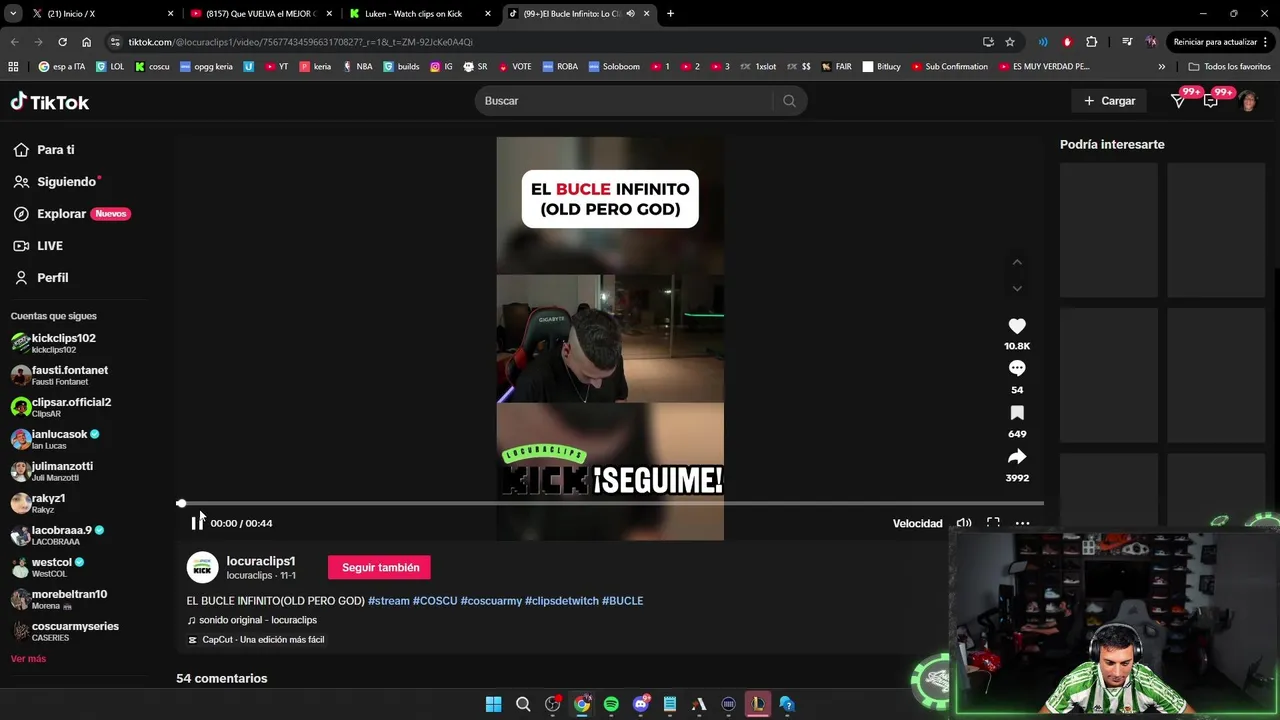Open the profile avatar in TikTok header
1280x720 pixels.
point(1248,101)
